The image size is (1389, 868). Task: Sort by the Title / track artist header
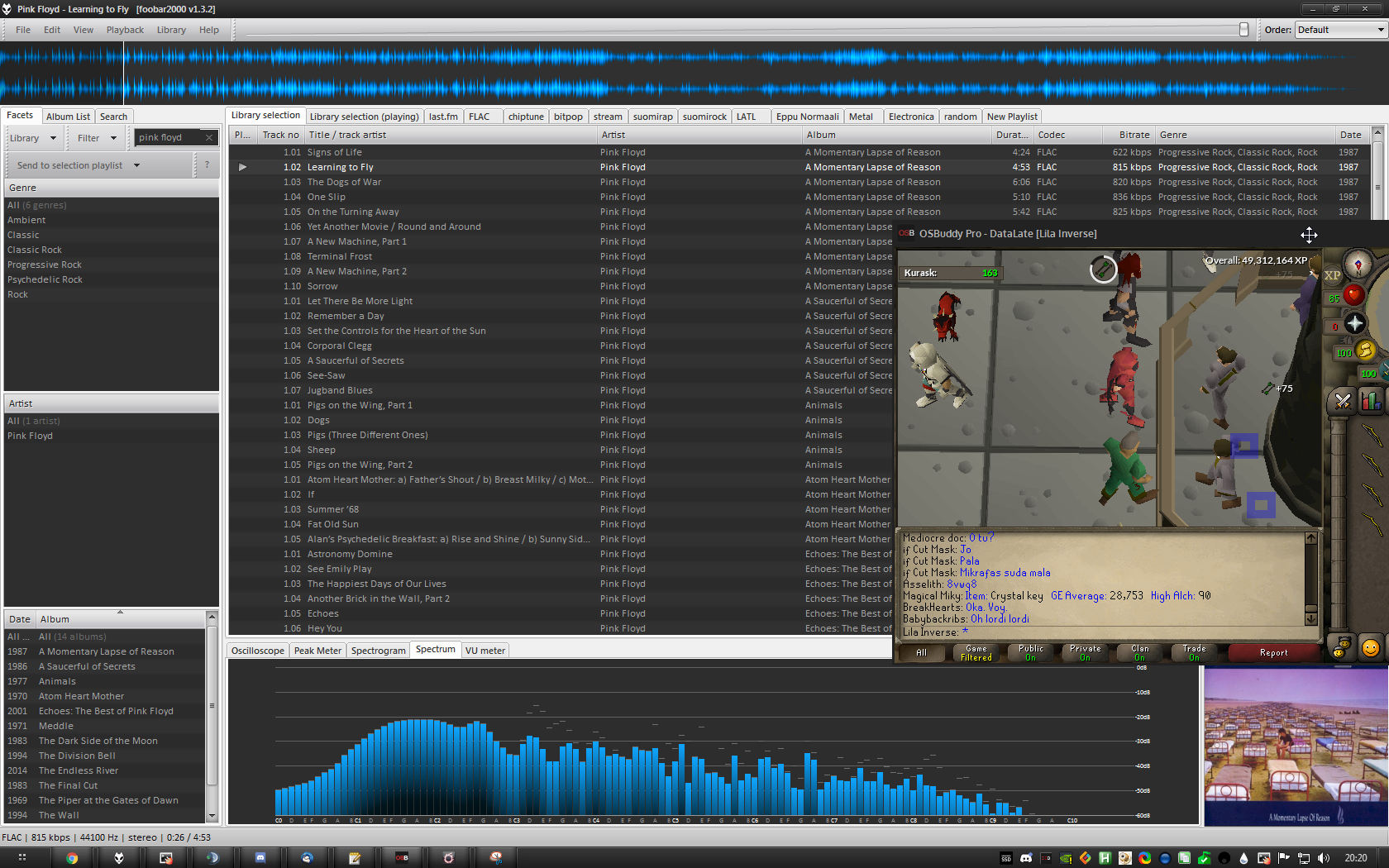(451, 135)
